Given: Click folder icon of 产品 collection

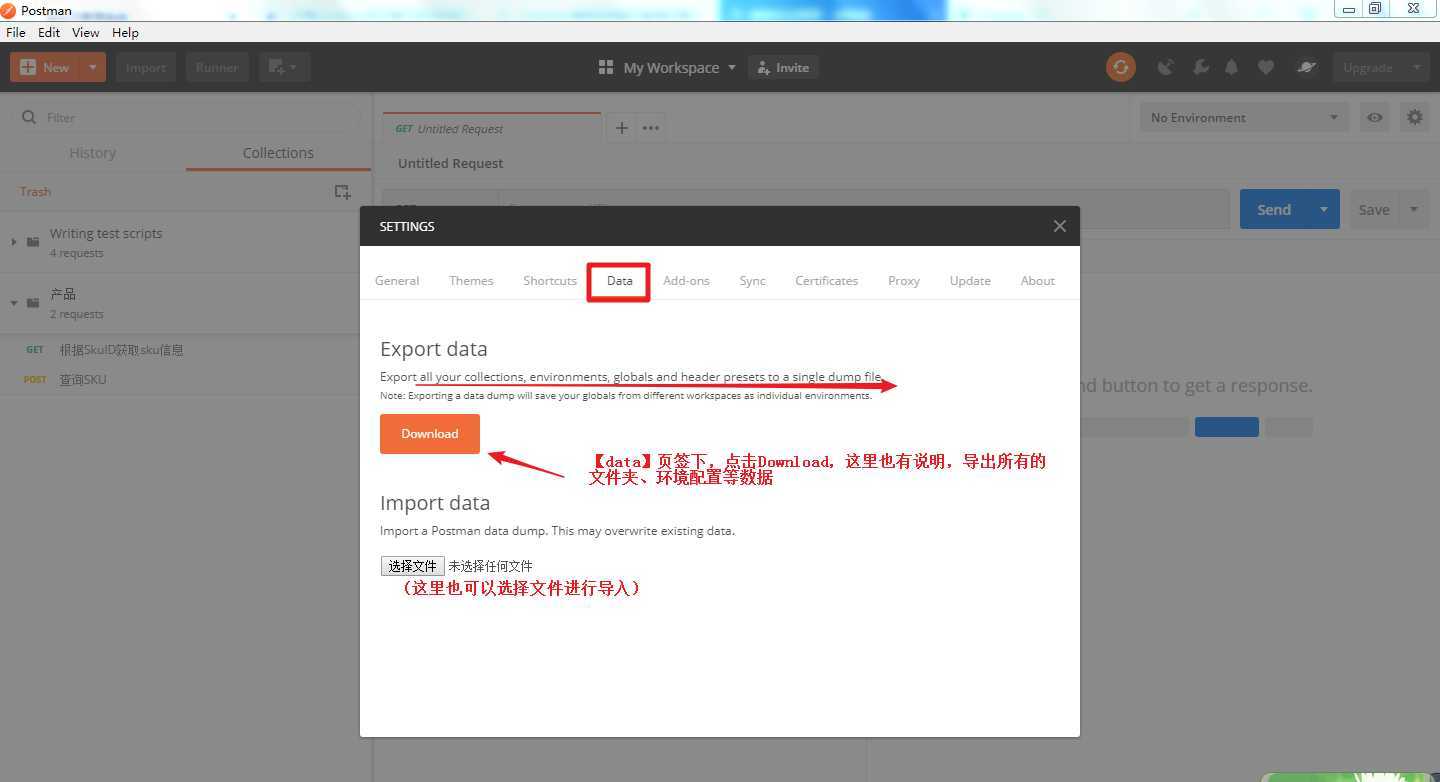Looking at the screenshot, I should (x=33, y=303).
